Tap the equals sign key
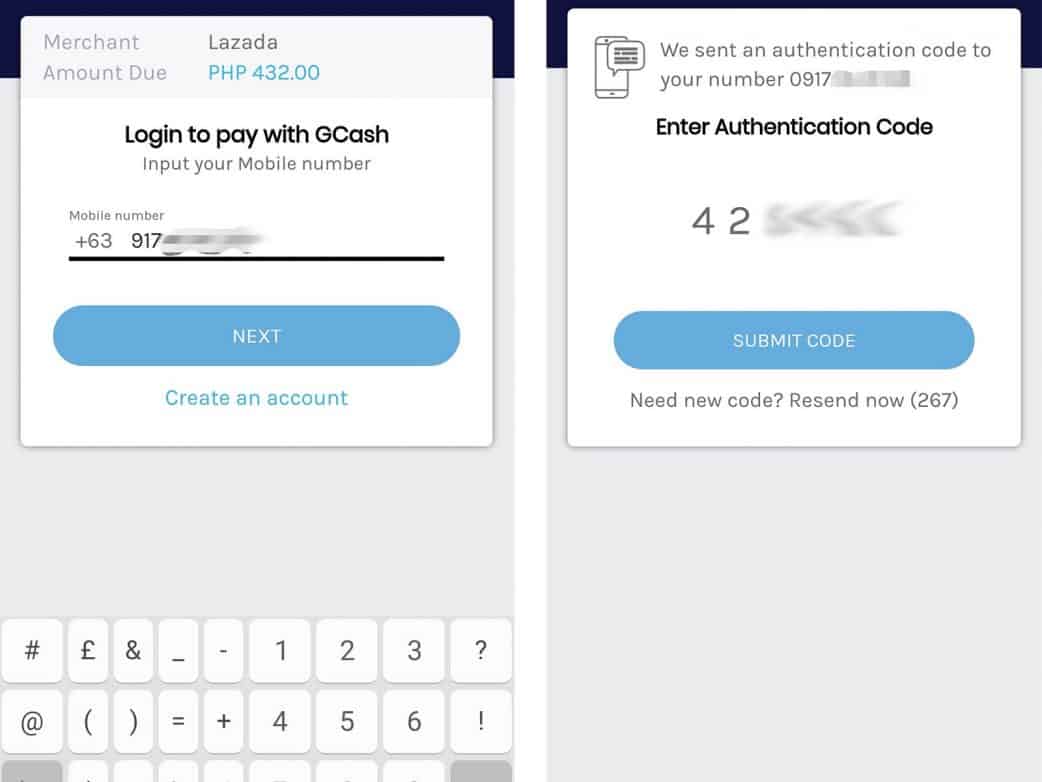This screenshot has width=1042, height=782. pos(178,721)
